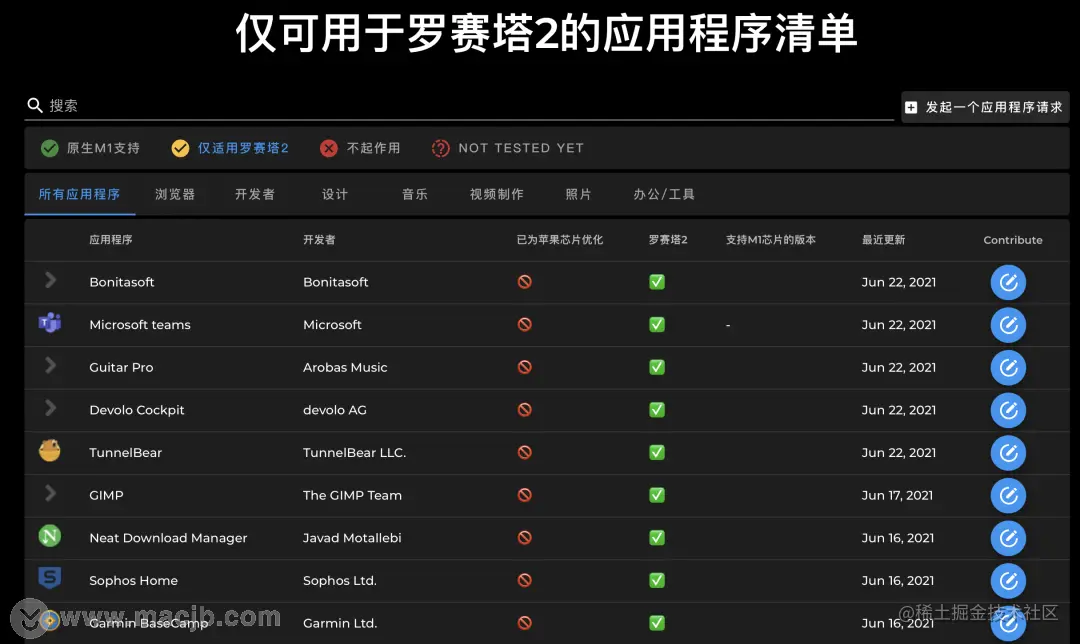Switch to the 办公/工具 tab

point(664,194)
